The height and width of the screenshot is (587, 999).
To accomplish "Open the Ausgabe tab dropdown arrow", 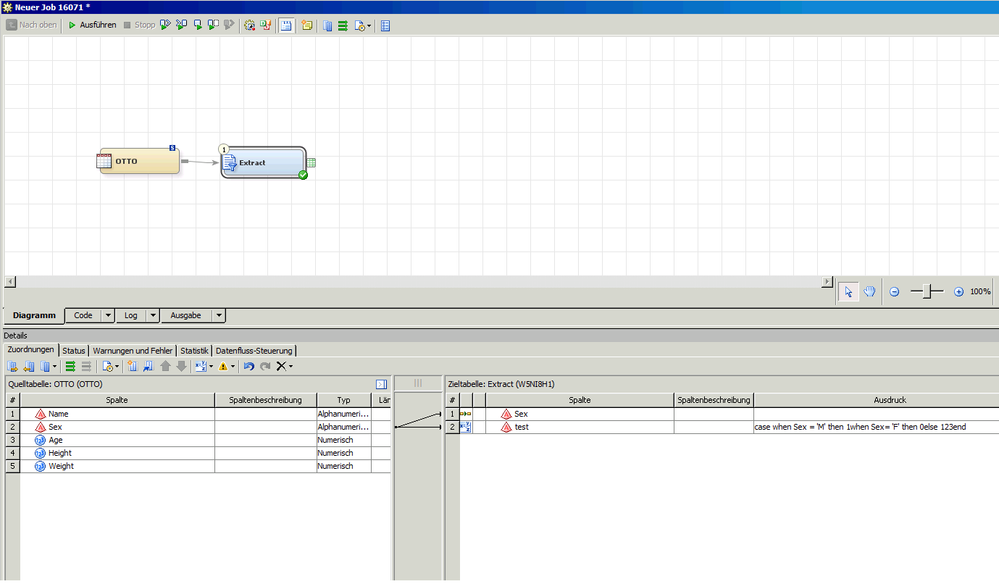I will click(219, 315).
